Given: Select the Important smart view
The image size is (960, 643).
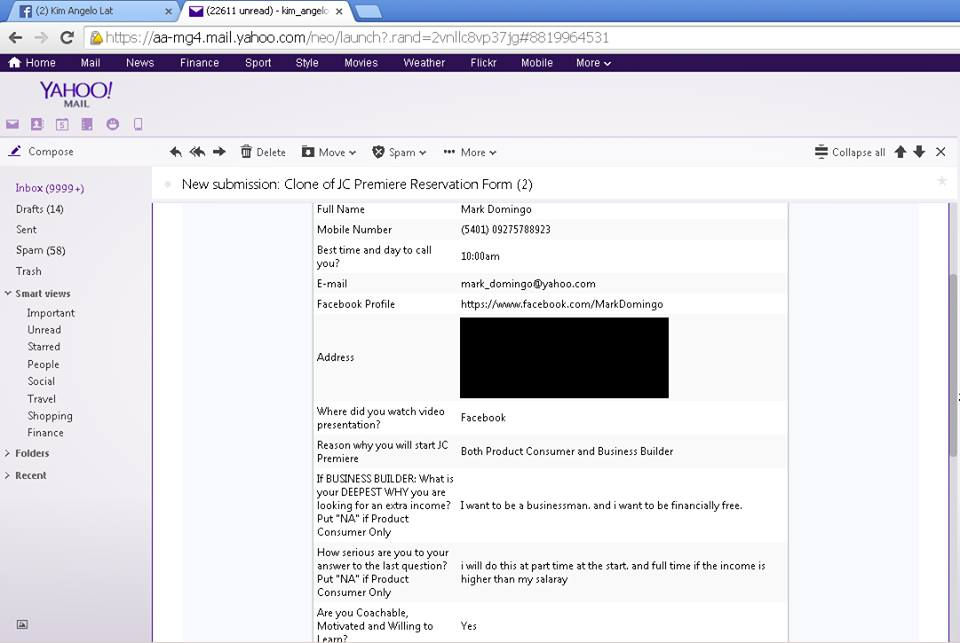Looking at the screenshot, I should [x=51, y=313].
